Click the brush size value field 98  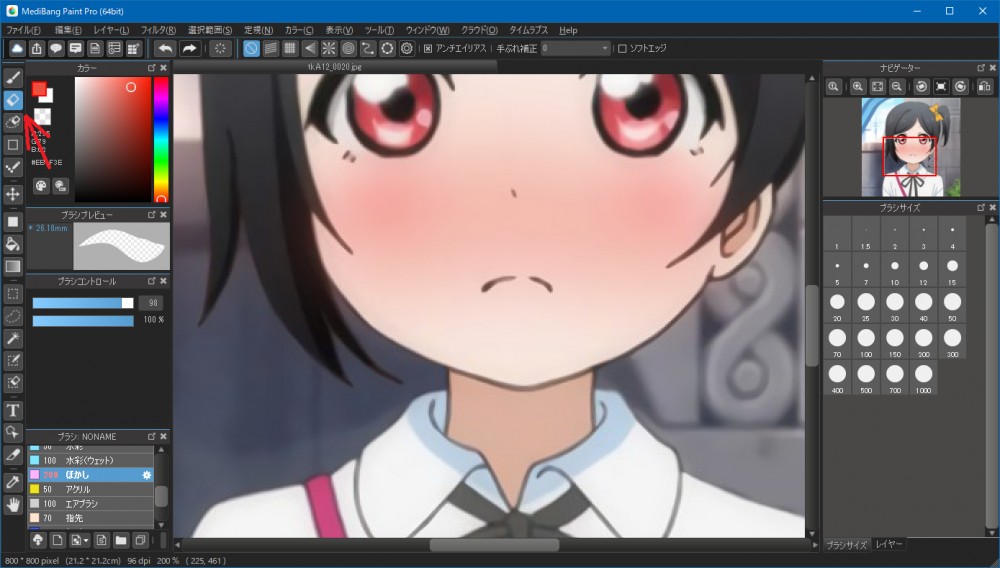pyautogui.click(x=153, y=303)
